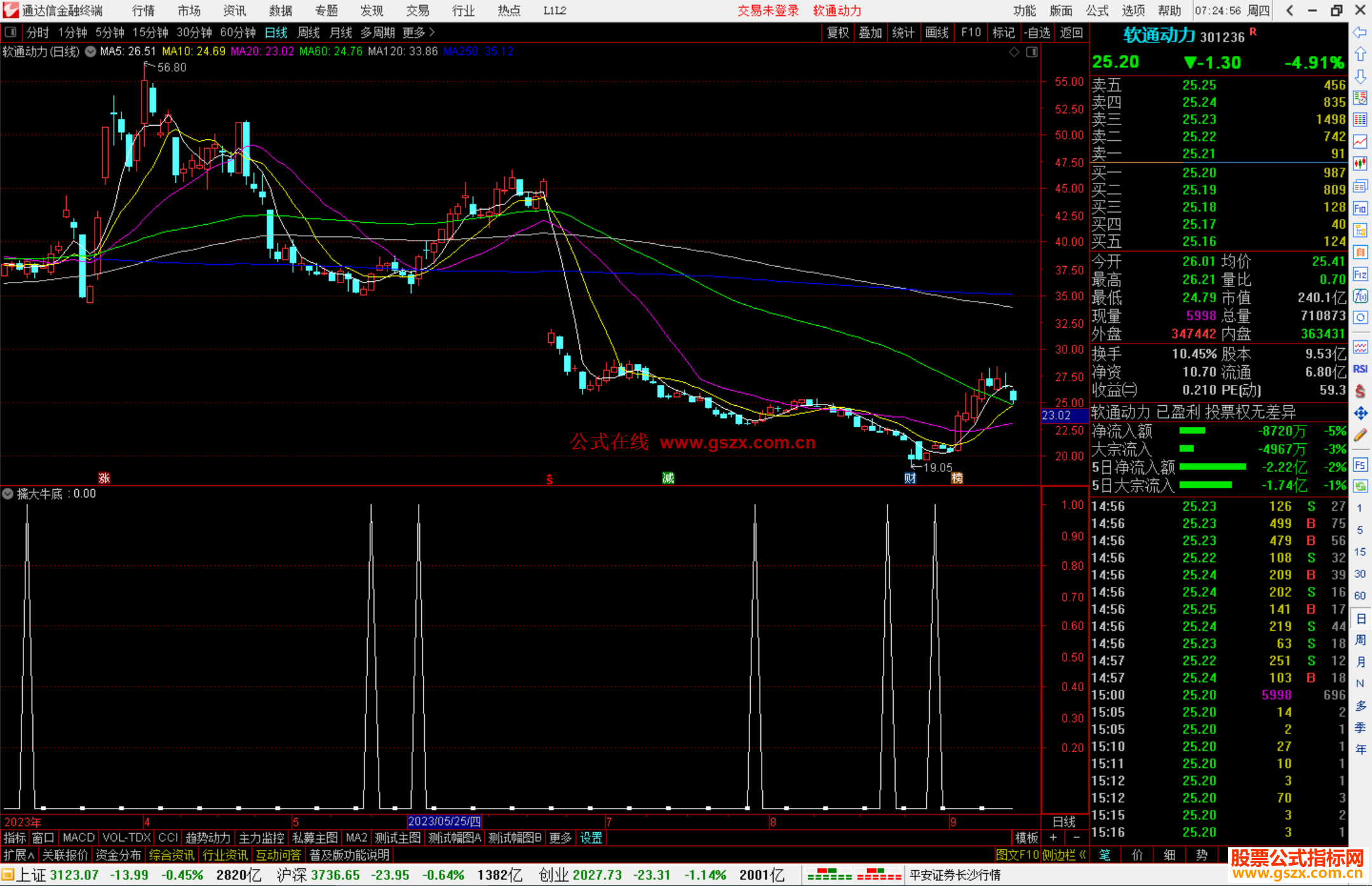
Task: Open the 行情 menu
Action: point(143,11)
